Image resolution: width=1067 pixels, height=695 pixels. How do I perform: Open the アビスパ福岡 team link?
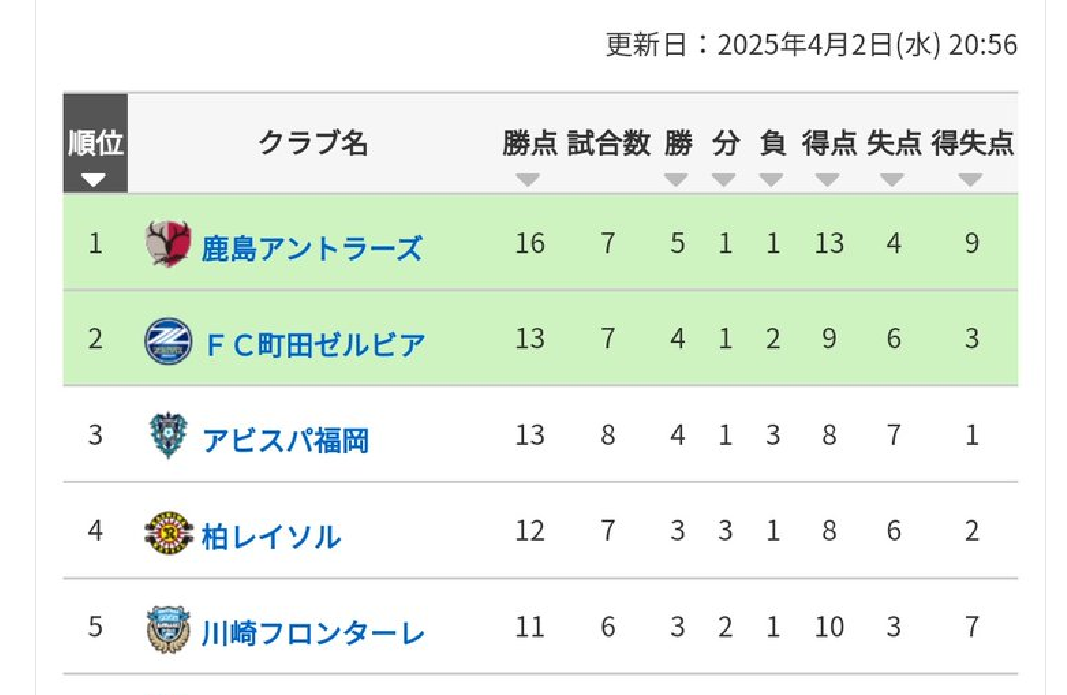click(286, 440)
